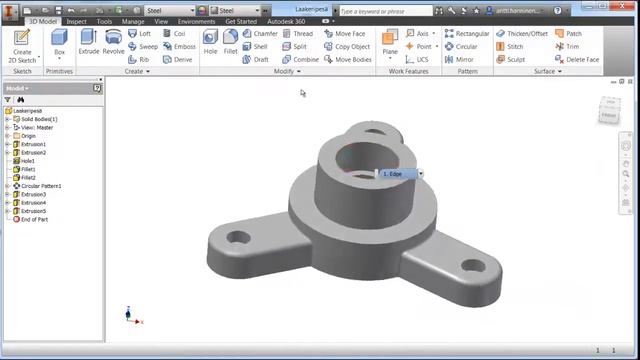Screen dimensions: 640x360
Task: Expand the Extrusion1 node
Action: point(7,144)
